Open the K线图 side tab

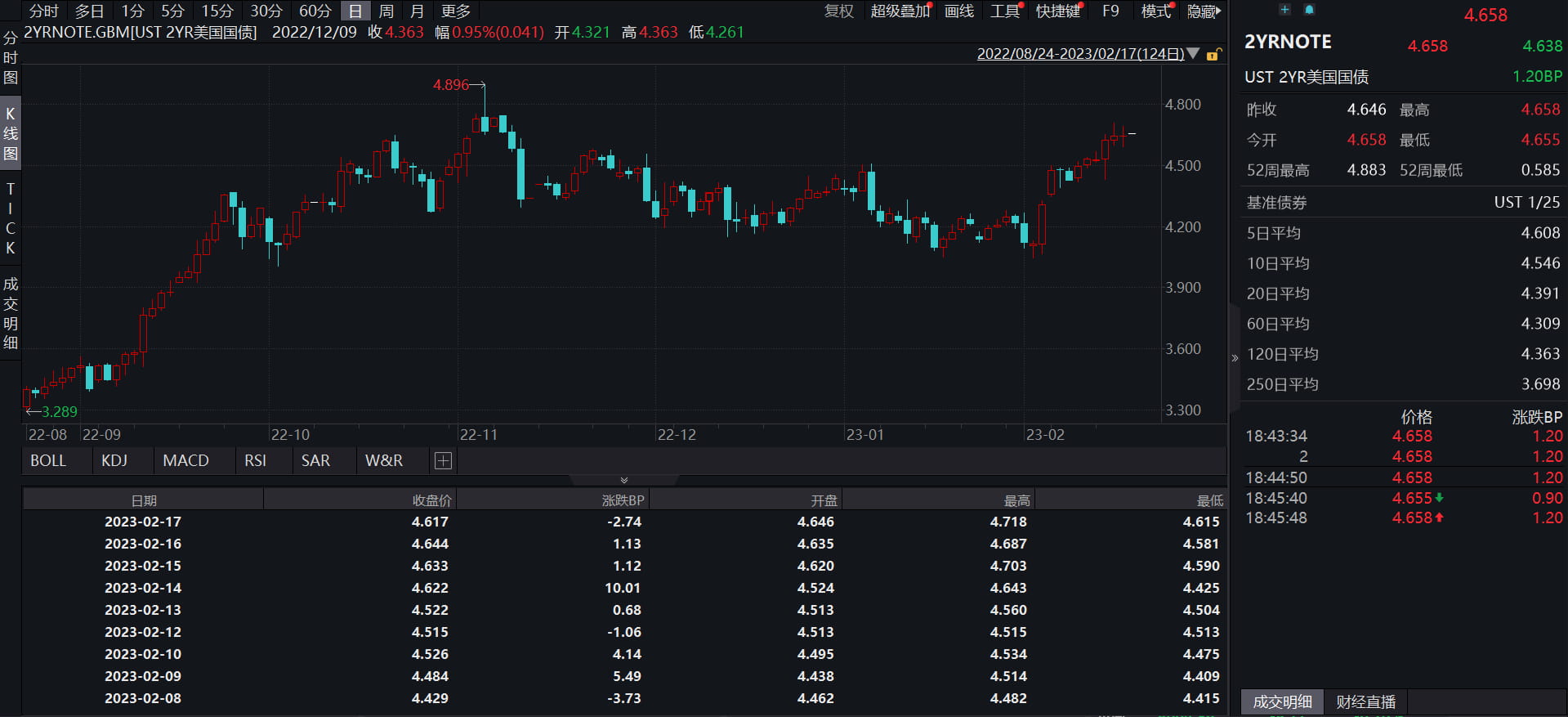pyautogui.click(x=11, y=133)
